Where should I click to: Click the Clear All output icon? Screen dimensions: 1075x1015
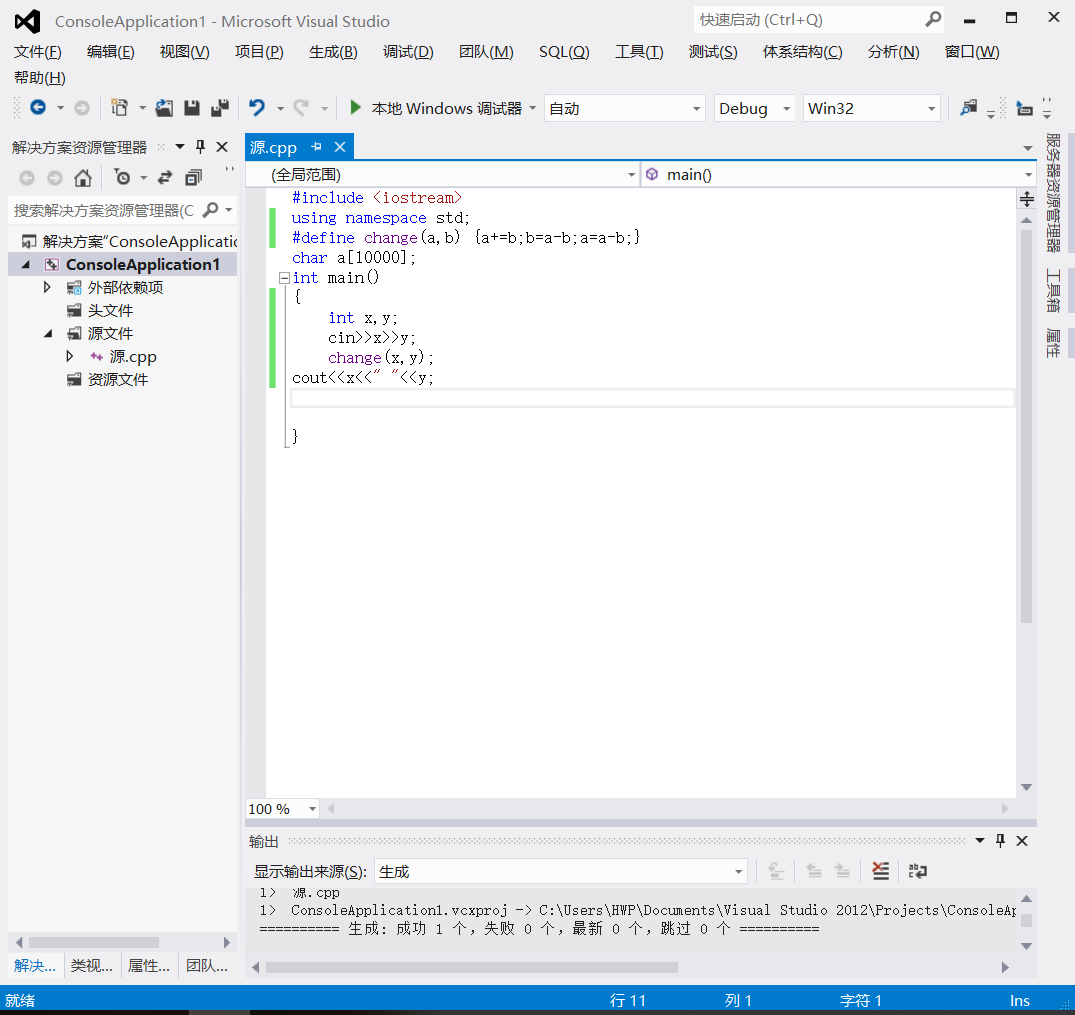coord(880,871)
